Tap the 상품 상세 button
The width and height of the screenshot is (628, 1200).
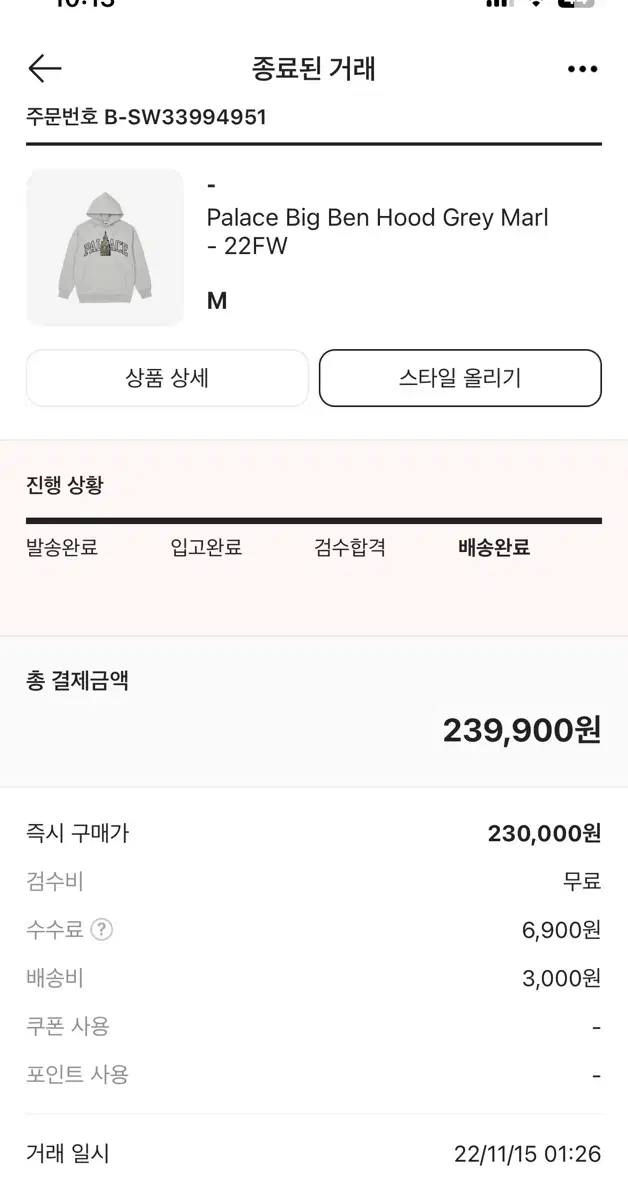pyautogui.click(x=167, y=378)
